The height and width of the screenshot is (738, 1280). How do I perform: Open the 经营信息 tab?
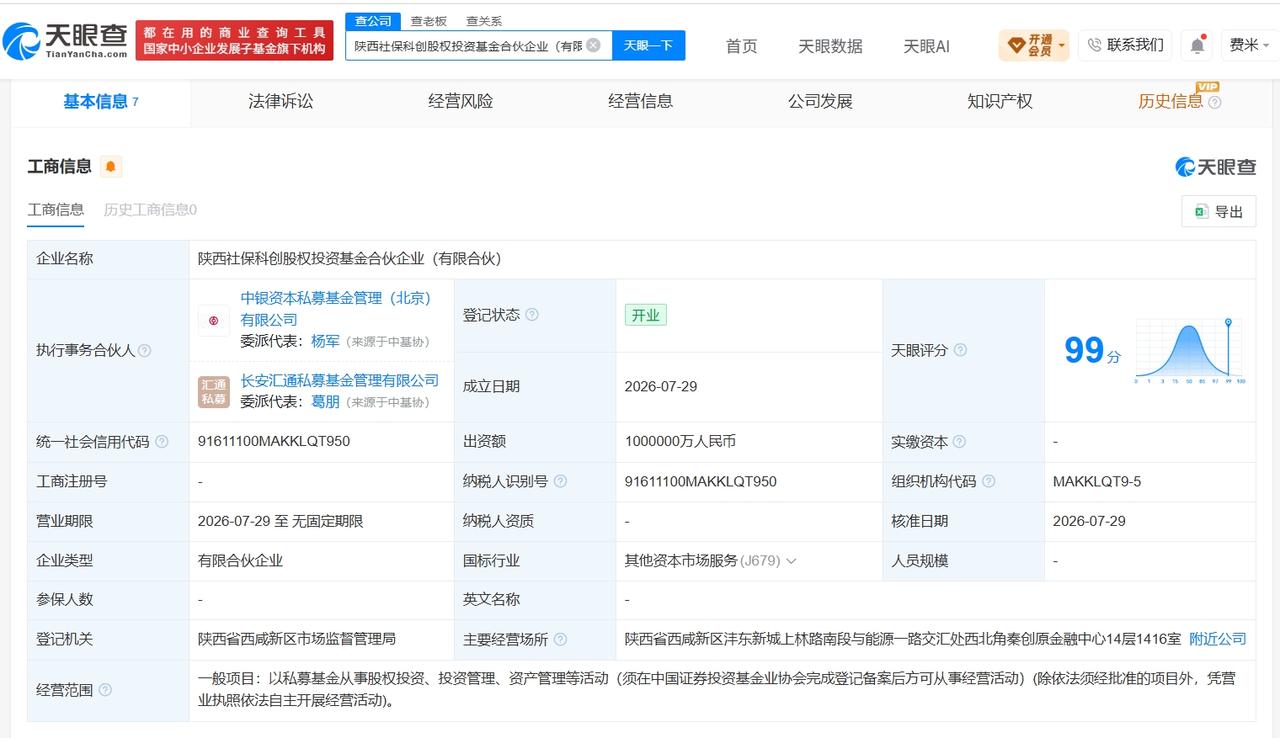coord(641,101)
